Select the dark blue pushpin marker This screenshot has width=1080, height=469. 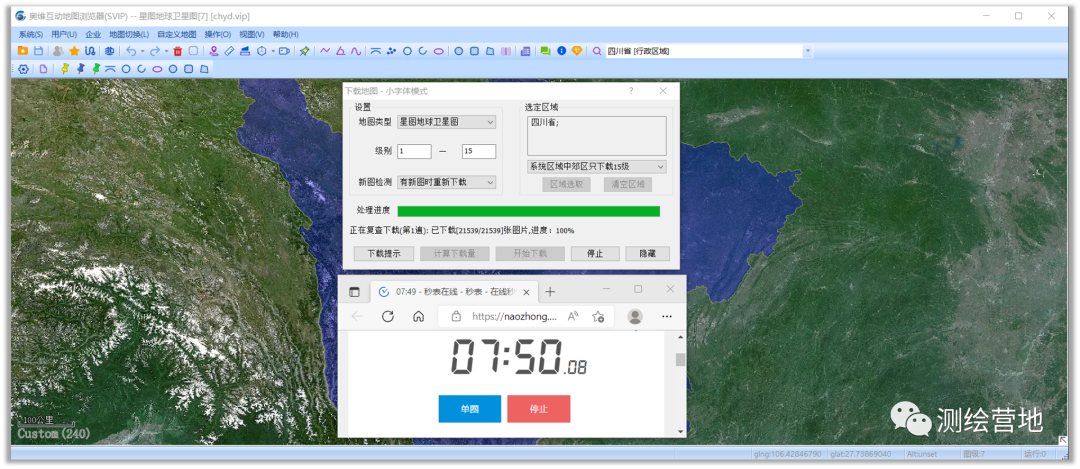(x=81, y=68)
